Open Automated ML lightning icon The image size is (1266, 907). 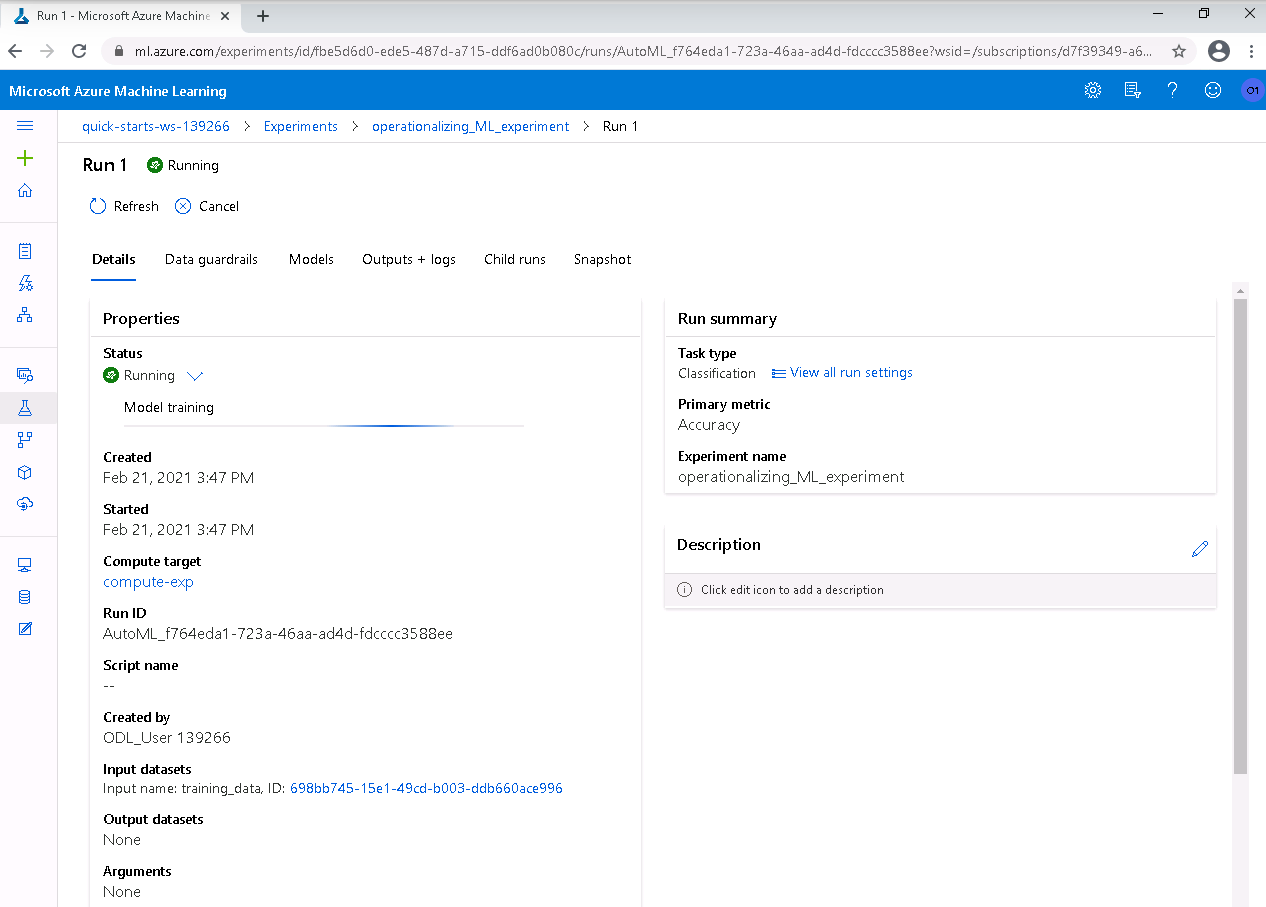pyautogui.click(x=25, y=283)
